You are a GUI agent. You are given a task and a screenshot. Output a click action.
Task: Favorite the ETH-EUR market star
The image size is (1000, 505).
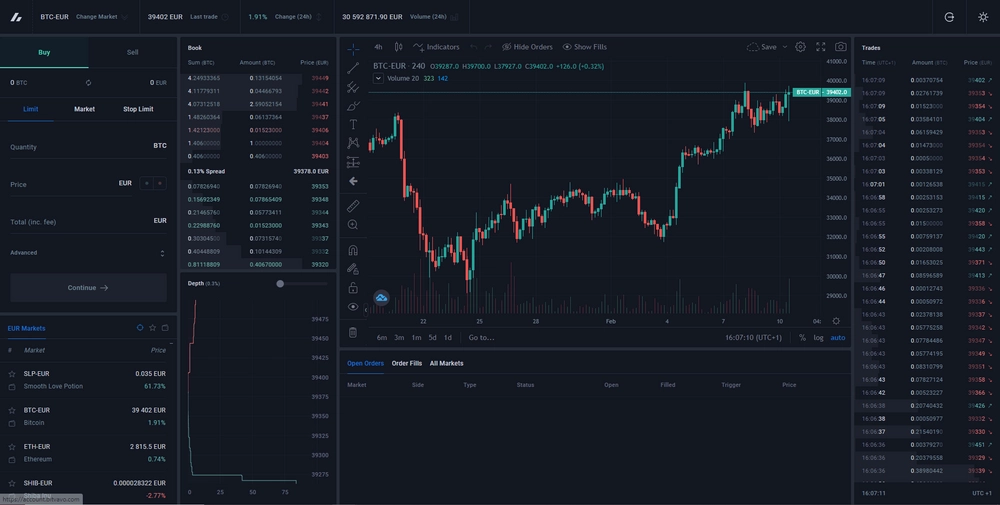pyautogui.click(x=11, y=447)
